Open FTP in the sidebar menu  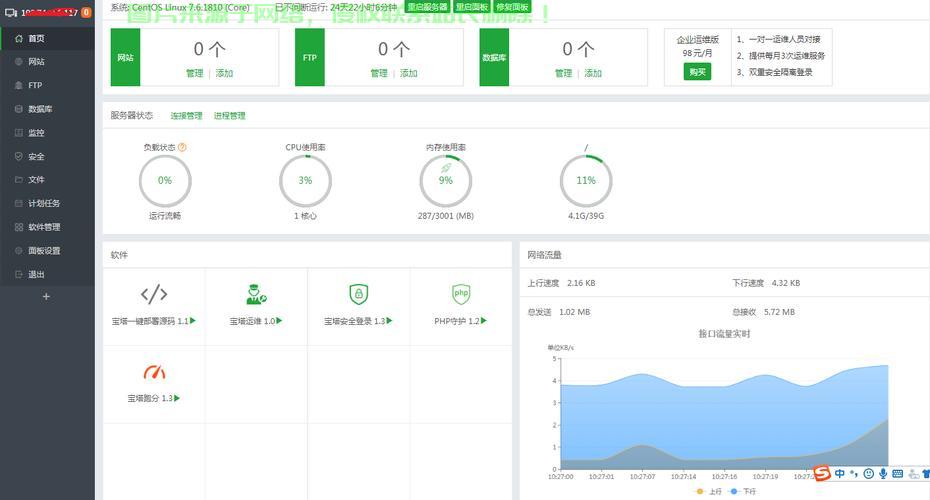point(47,85)
